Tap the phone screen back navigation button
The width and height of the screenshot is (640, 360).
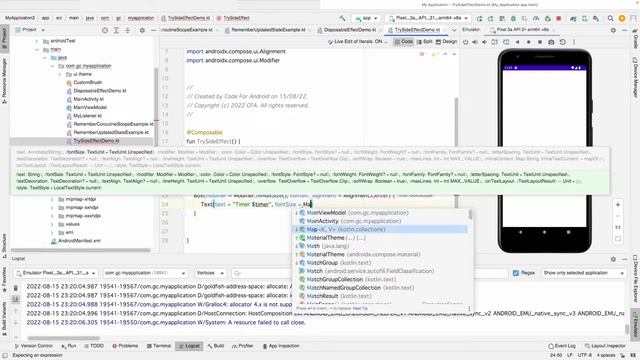[x=520, y=232]
